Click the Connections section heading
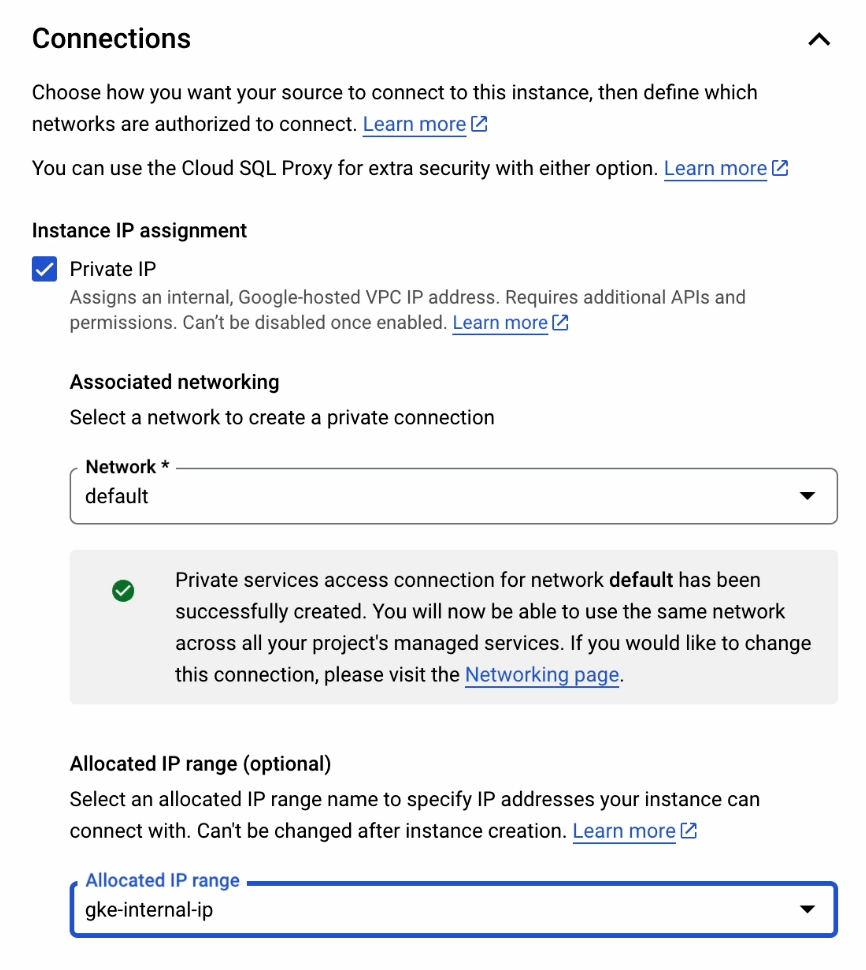Screen dimensions: 866x970 tap(111, 39)
